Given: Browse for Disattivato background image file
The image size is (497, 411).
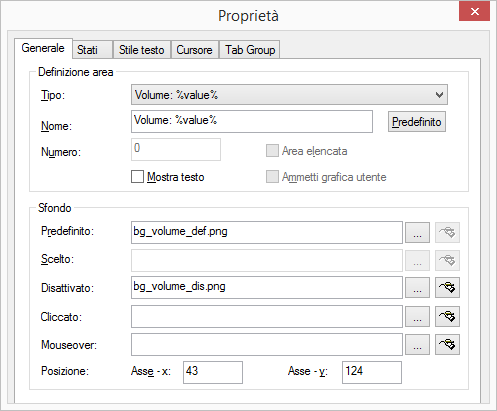Looking at the screenshot, I should (417, 287).
